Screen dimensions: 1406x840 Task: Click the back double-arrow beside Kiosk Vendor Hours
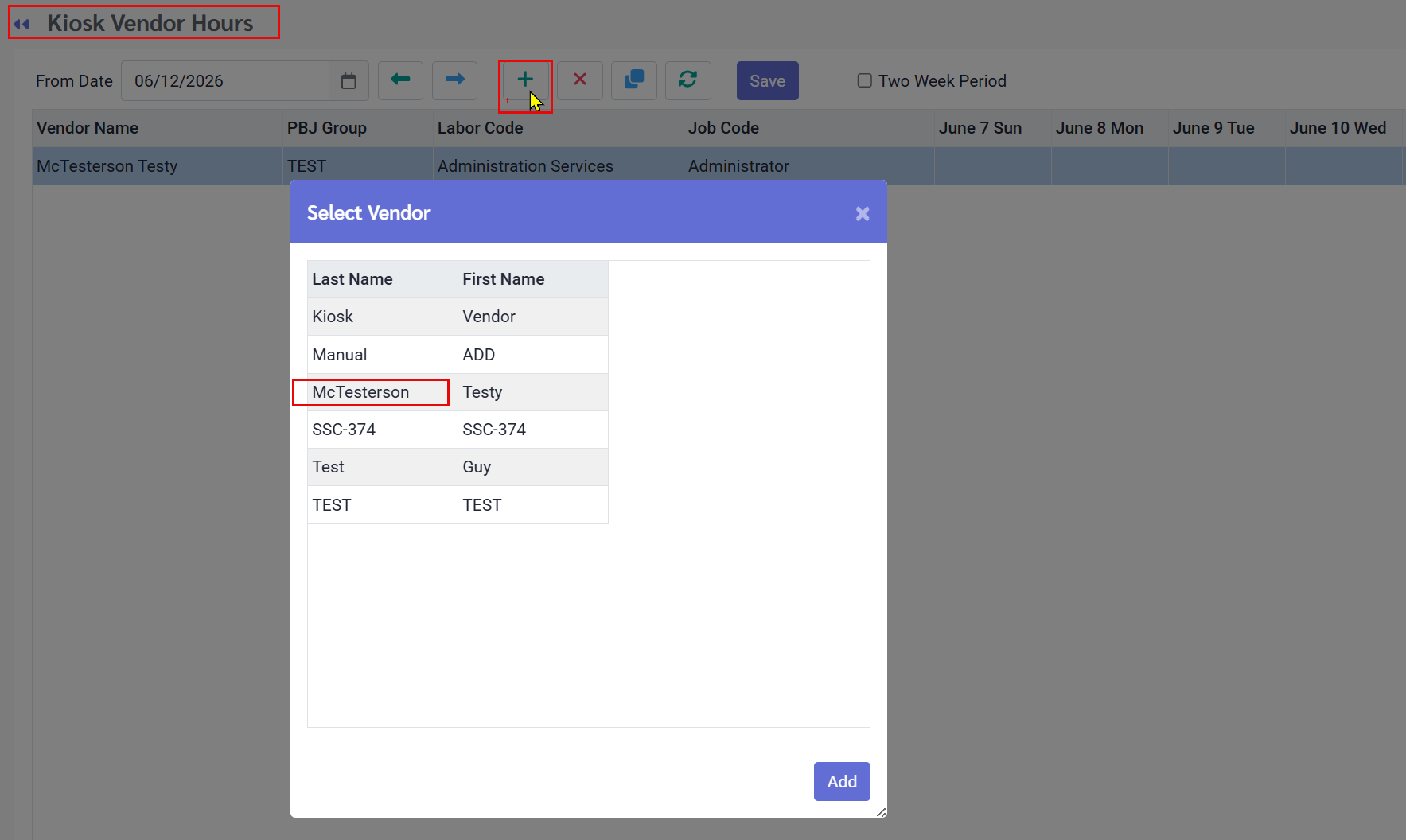21,24
